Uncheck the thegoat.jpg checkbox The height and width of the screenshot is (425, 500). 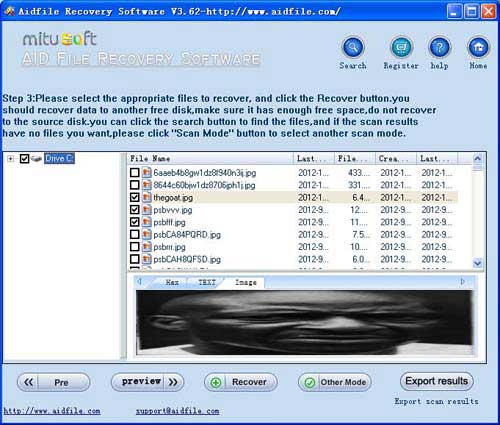tap(135, 197)
